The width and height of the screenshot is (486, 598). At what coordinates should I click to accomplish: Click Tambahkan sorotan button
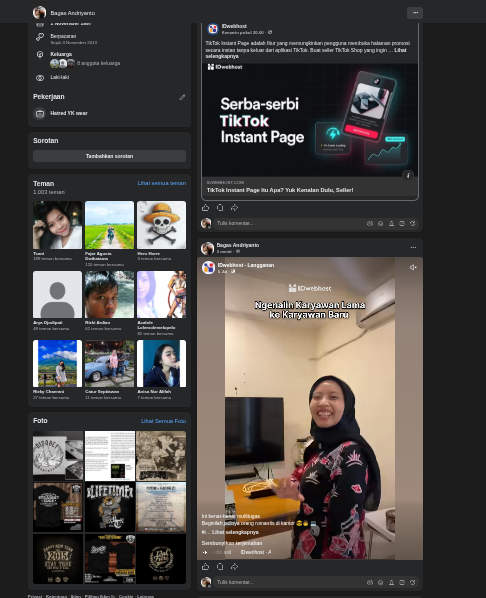(x=109, y=156)
